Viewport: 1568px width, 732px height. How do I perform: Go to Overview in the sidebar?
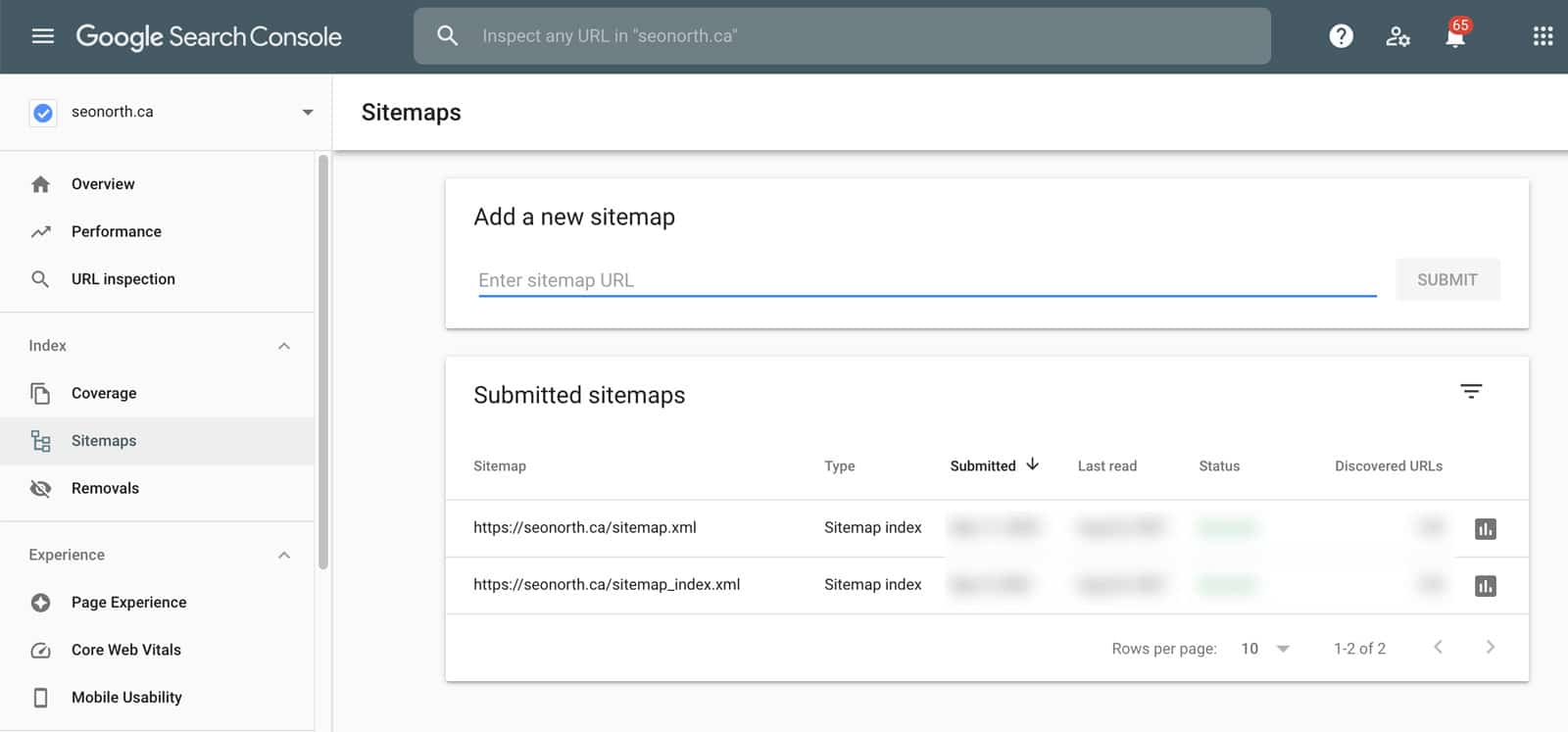click(157, 184)
